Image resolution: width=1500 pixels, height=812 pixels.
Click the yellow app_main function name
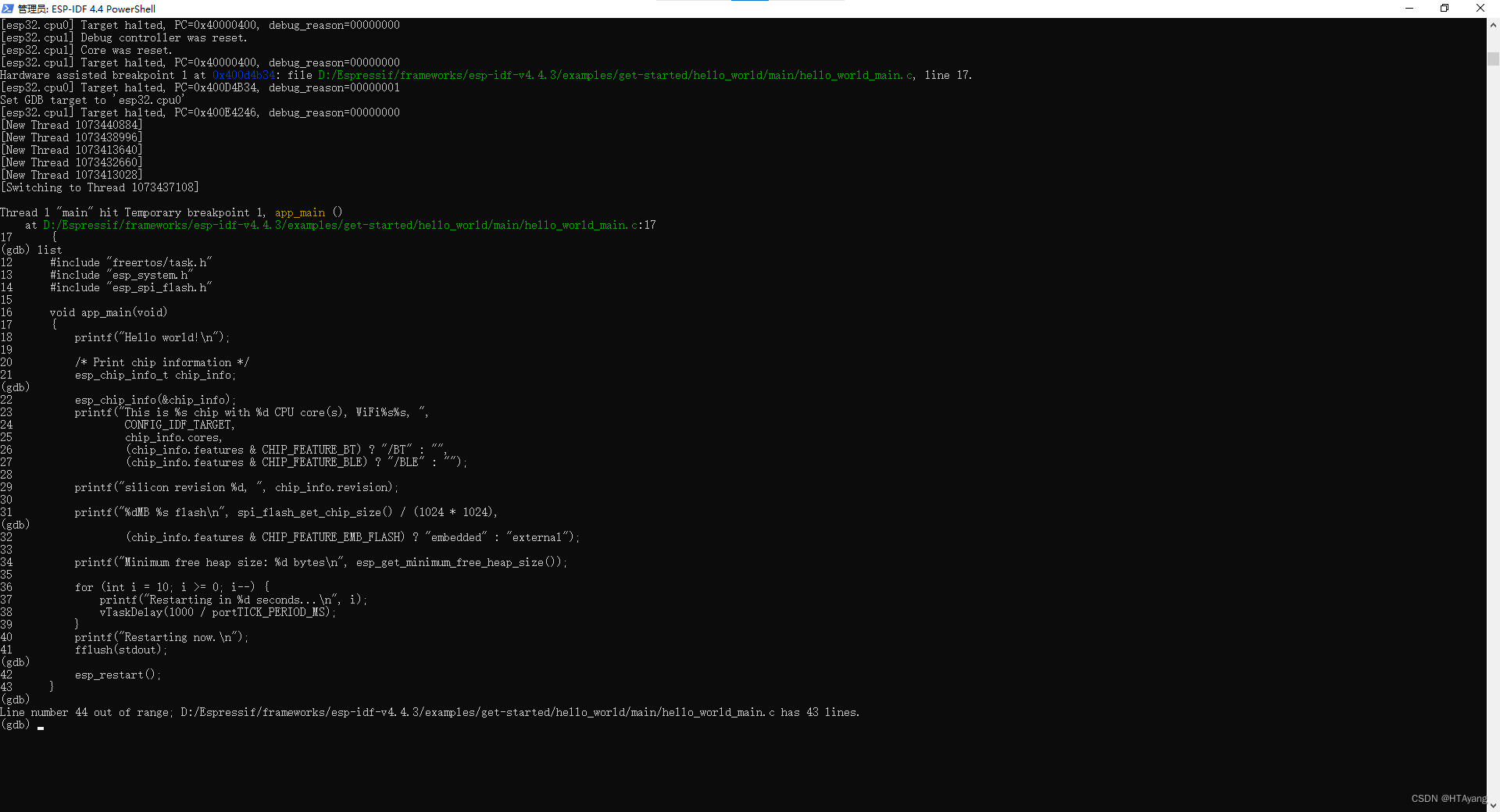pyautogui.click(x=300, y=212)
